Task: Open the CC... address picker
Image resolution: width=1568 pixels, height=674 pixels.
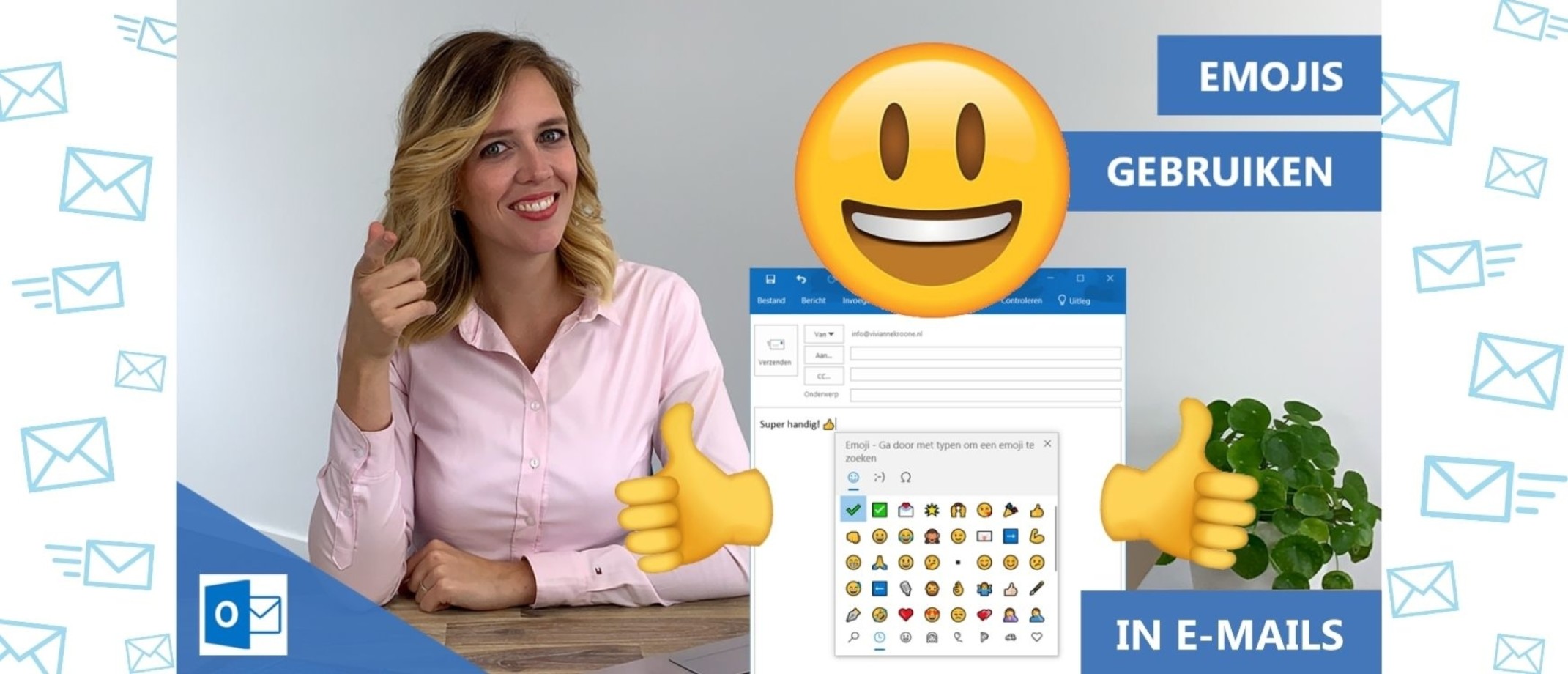Action: (823, 375)
